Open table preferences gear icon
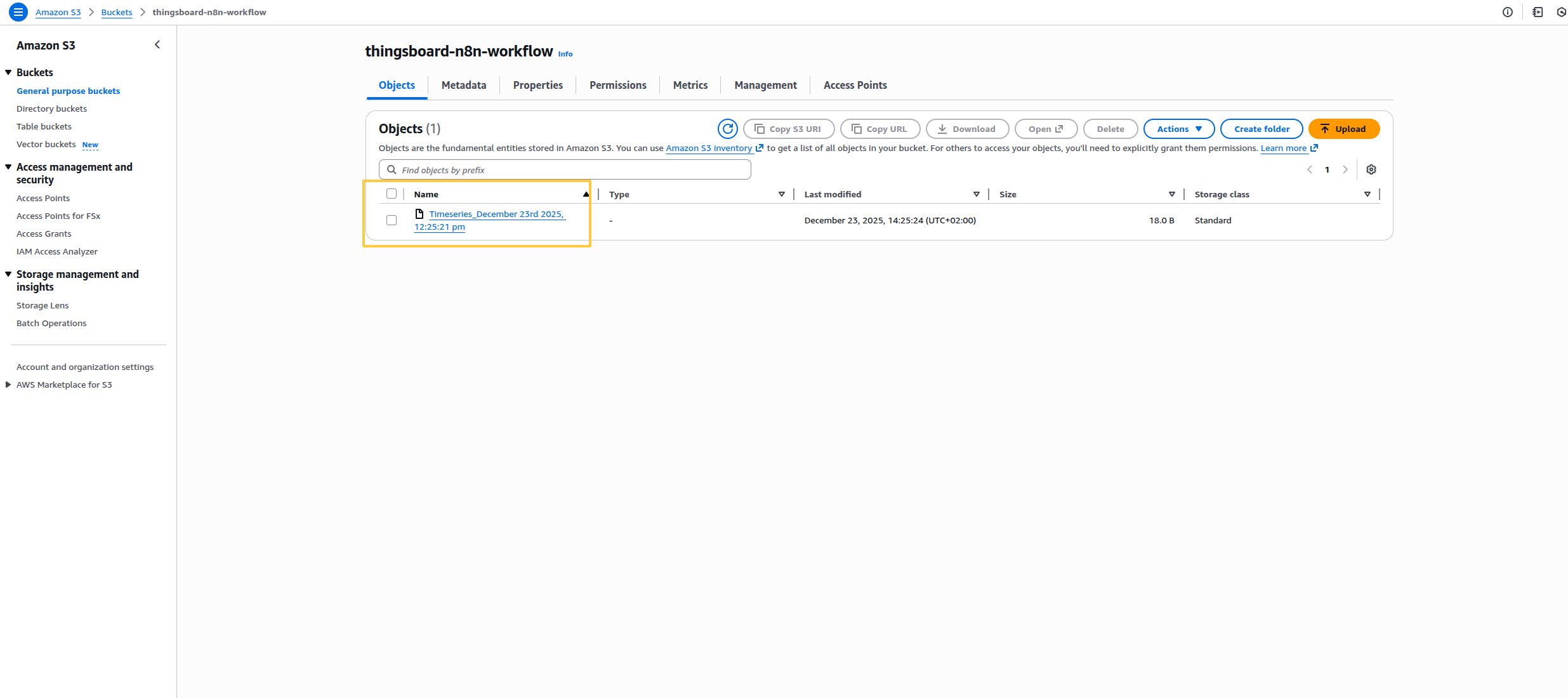This screenshot has width=1568, height=698. pos(1371,170)
